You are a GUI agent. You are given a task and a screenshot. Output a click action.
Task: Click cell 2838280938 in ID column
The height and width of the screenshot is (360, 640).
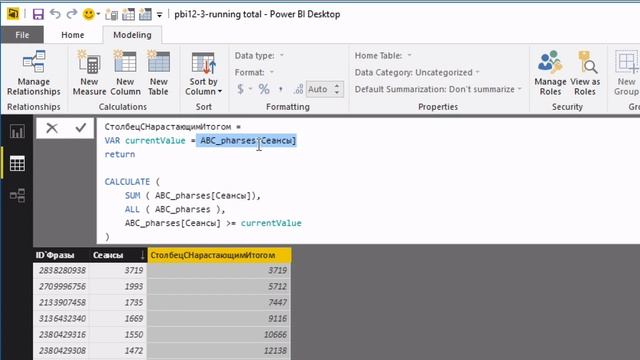[x=61, y=270]
